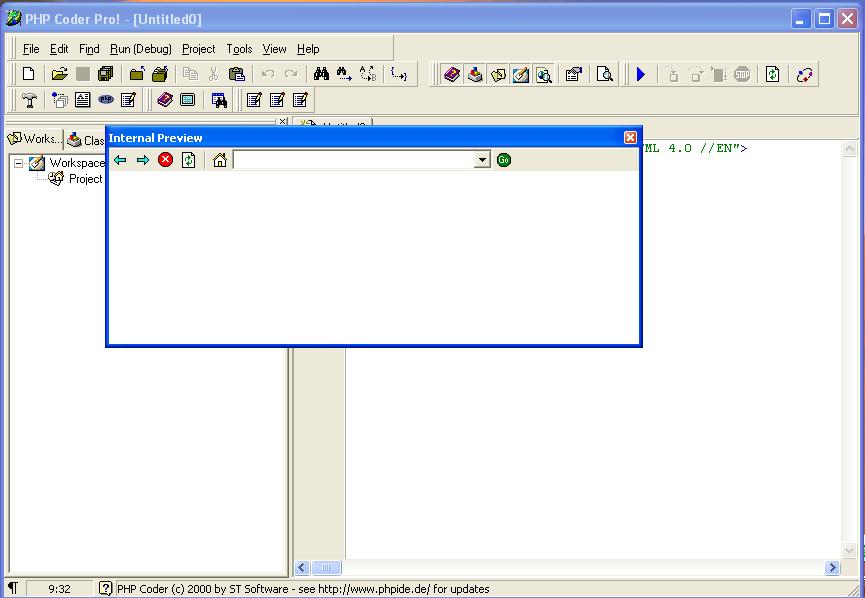Image resolution: width=865 pixels, height=598 pixels.
Task: Select the Workspace tree item
Action: click(x=77, y=163)
